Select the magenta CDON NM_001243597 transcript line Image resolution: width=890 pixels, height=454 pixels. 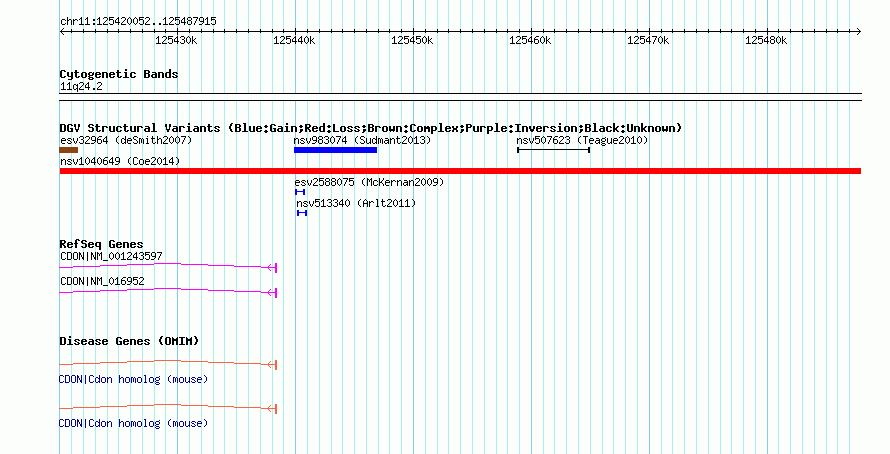[168, 266]
